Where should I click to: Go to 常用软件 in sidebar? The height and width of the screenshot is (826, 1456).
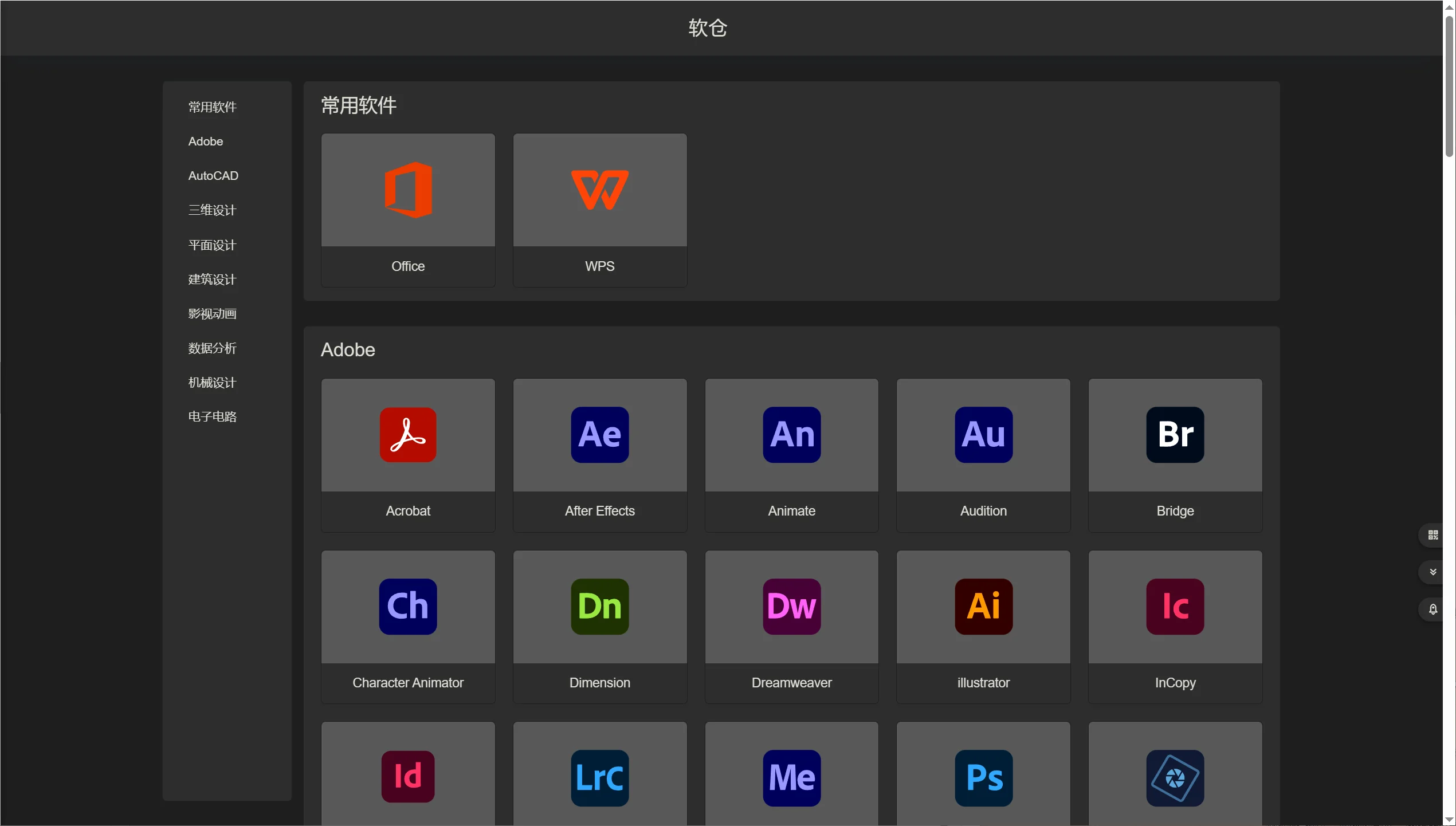pos(213,107)
